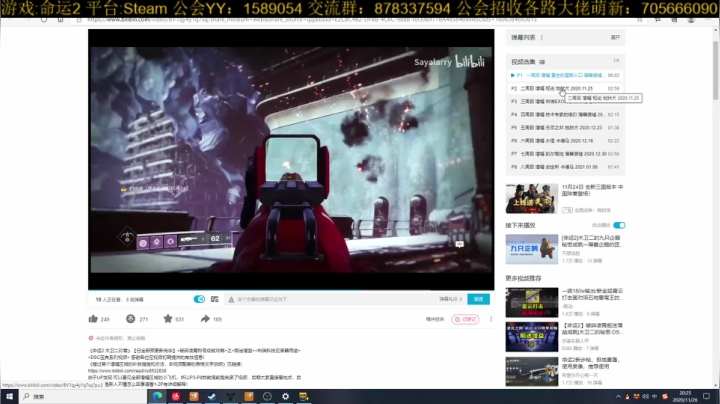Click the page vertical scrollbar
This screenshot has width=720, height=404.
(x=715, y=69)
